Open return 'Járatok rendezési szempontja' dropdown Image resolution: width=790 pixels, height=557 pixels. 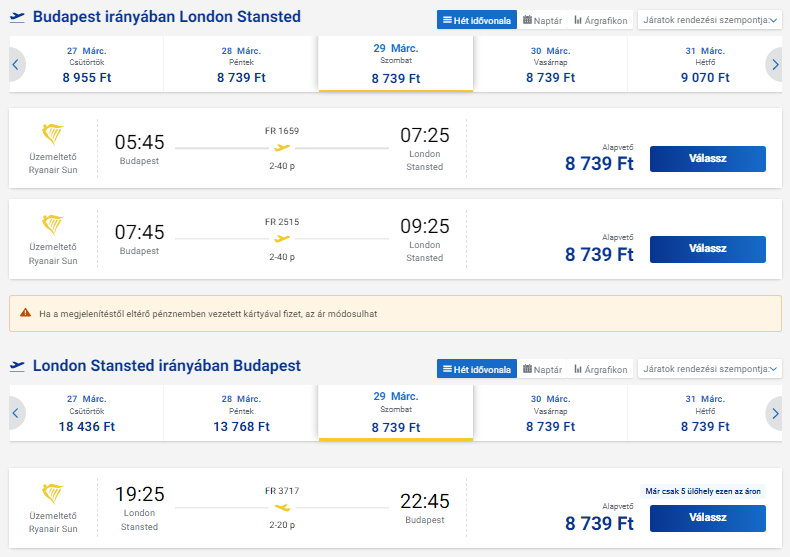pyautogui.click(x=710, y=369)
